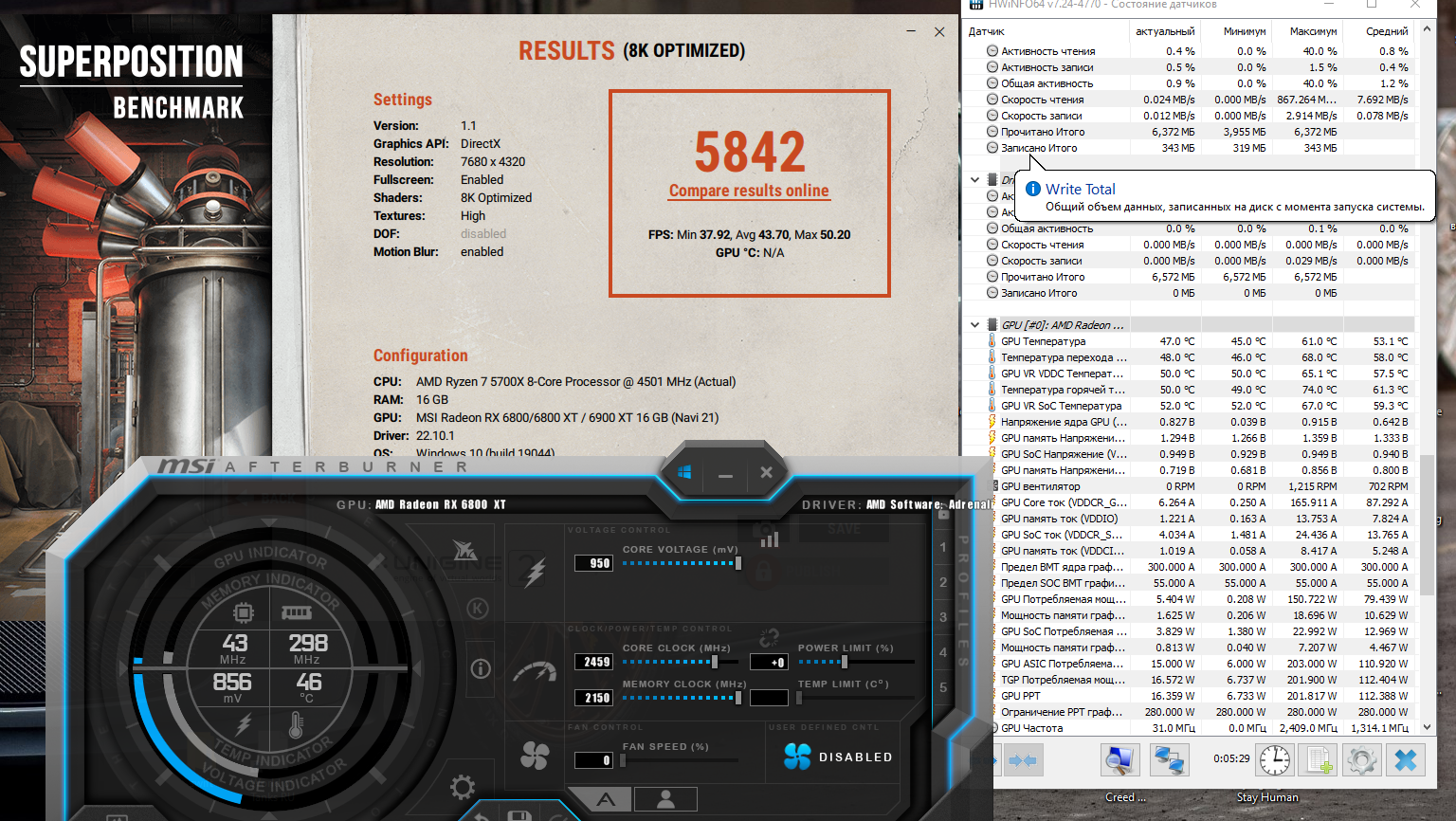Toggle user defined fan curve person button

tap(665, 799)
